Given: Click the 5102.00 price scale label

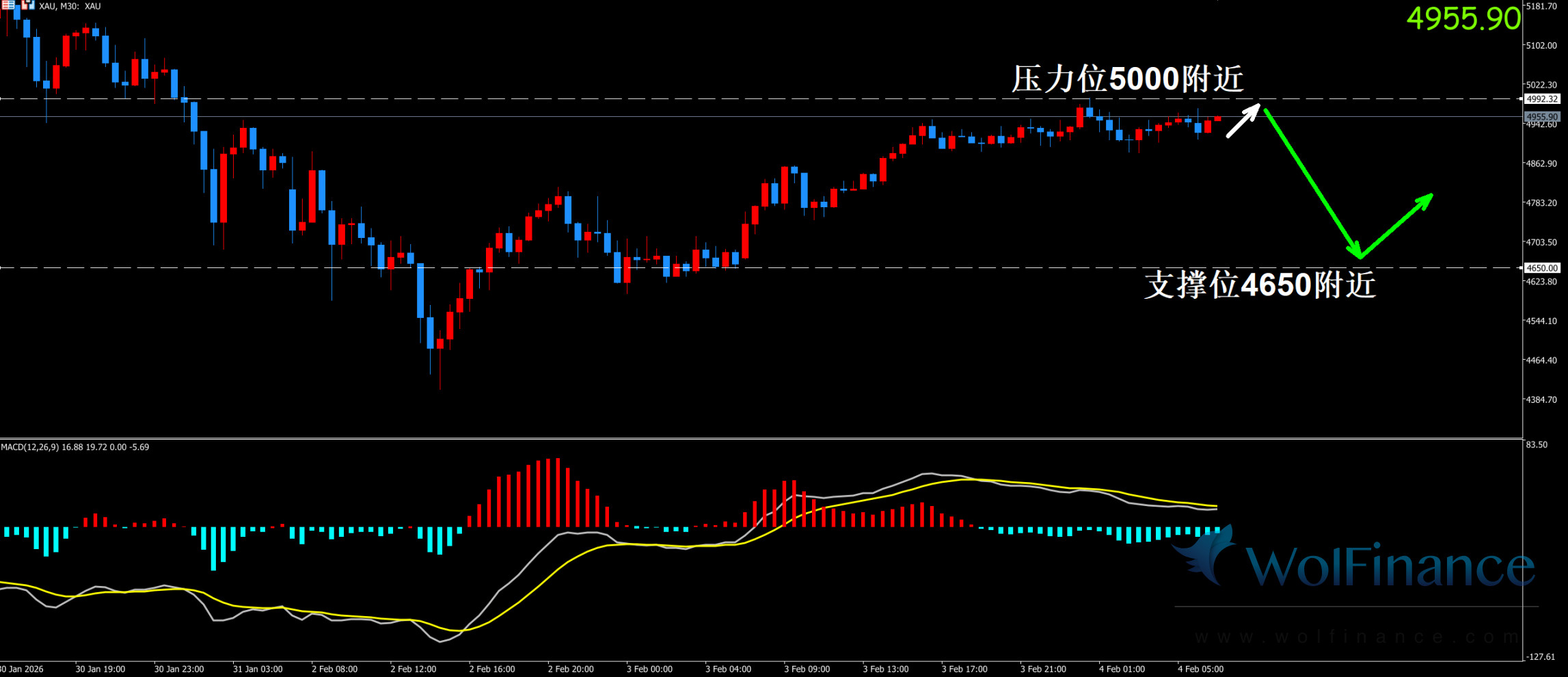Looking at the screenshot, I should click(x=1541, y=46).
